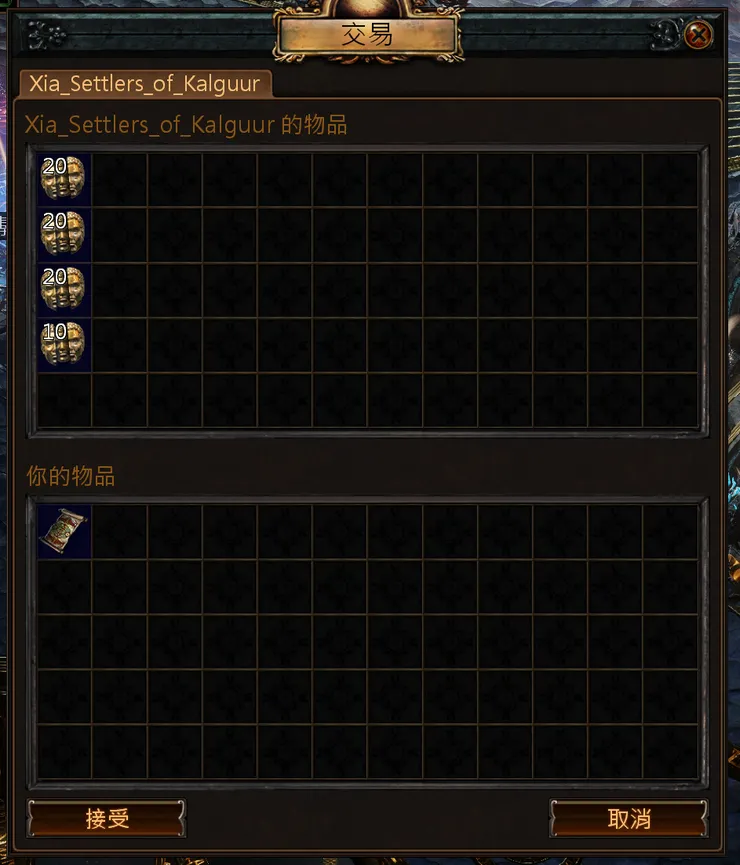This screenshot has height=865, width=740.
Task: Click the empty slot below the 10 orb stack
Action: 64,399
